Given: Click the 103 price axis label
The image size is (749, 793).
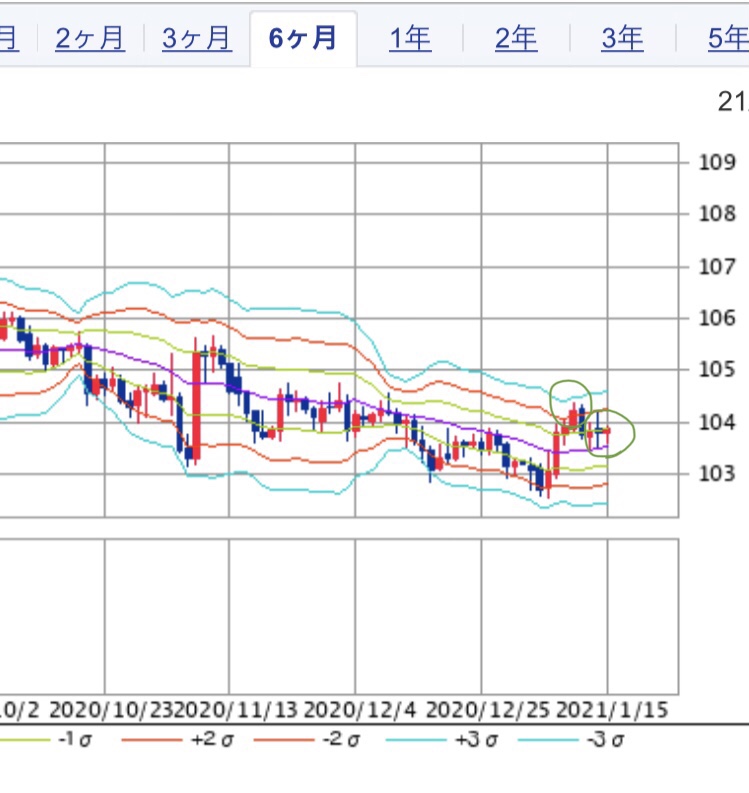Looking at the screenshot, I should [717, 474].
